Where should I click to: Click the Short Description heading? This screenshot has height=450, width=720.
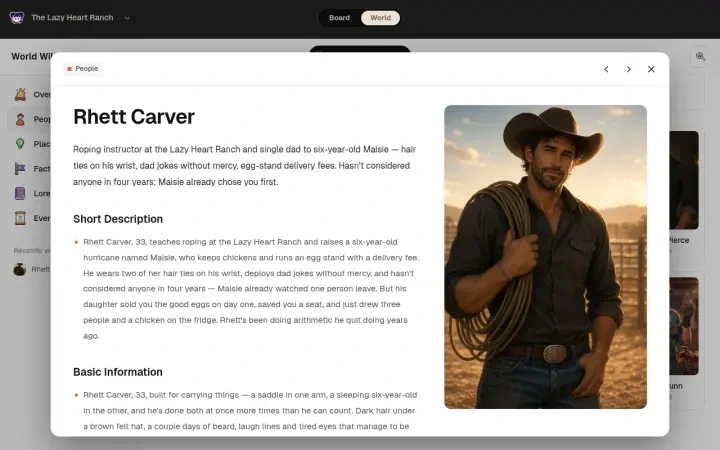pyautogui.click(x=118, y=219)
